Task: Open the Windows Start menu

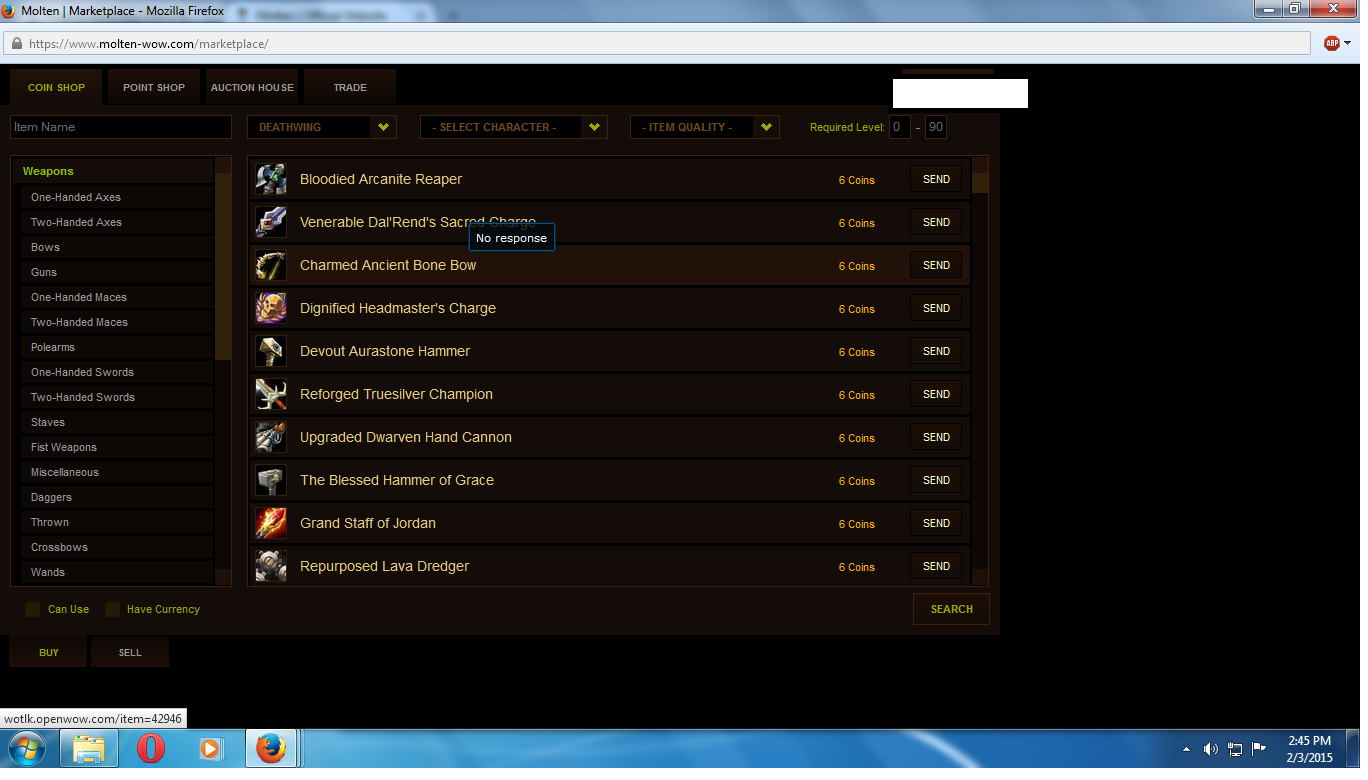Action: 26,748
